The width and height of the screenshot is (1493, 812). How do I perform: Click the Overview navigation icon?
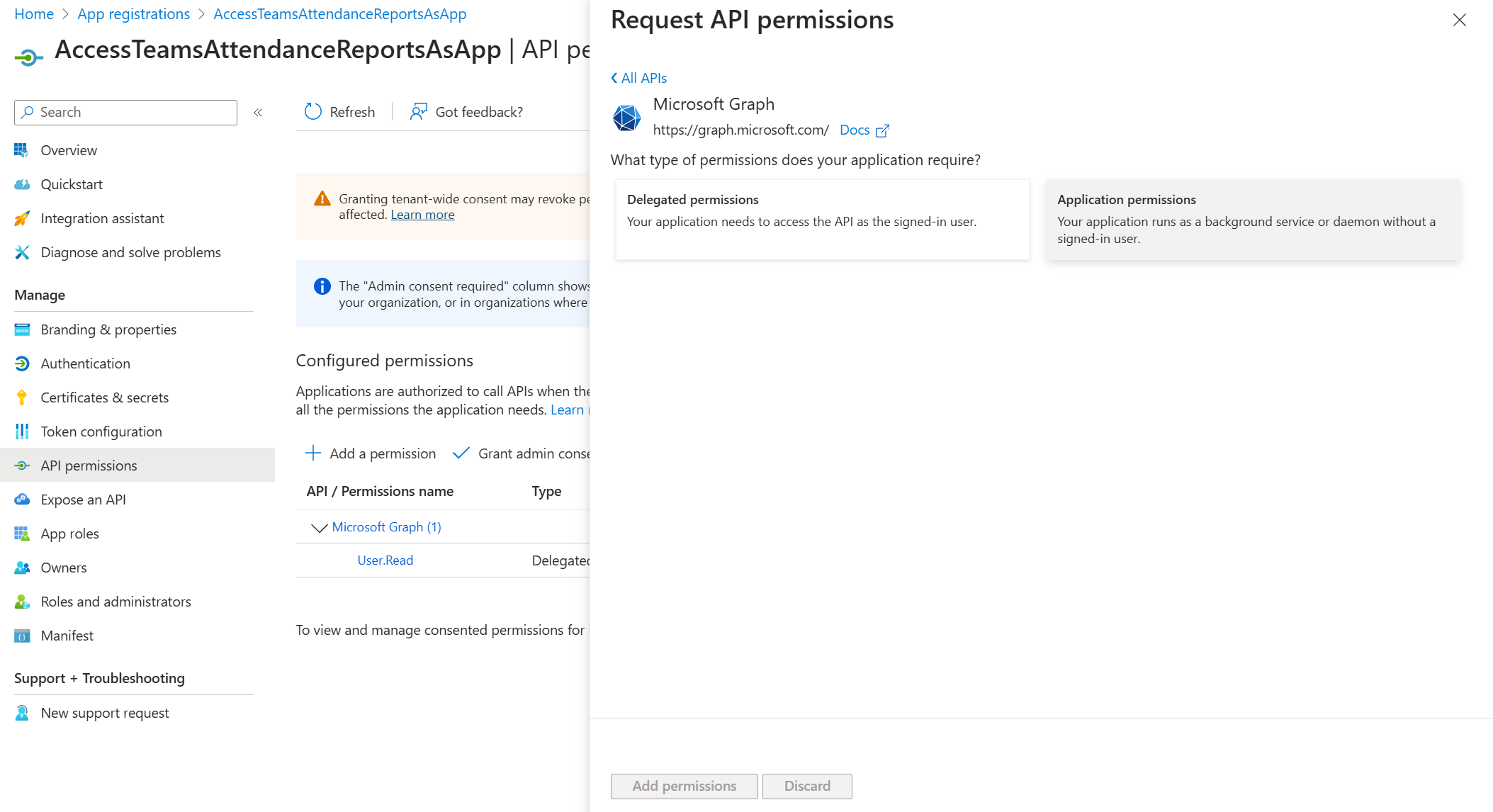[x=22, y=150]
